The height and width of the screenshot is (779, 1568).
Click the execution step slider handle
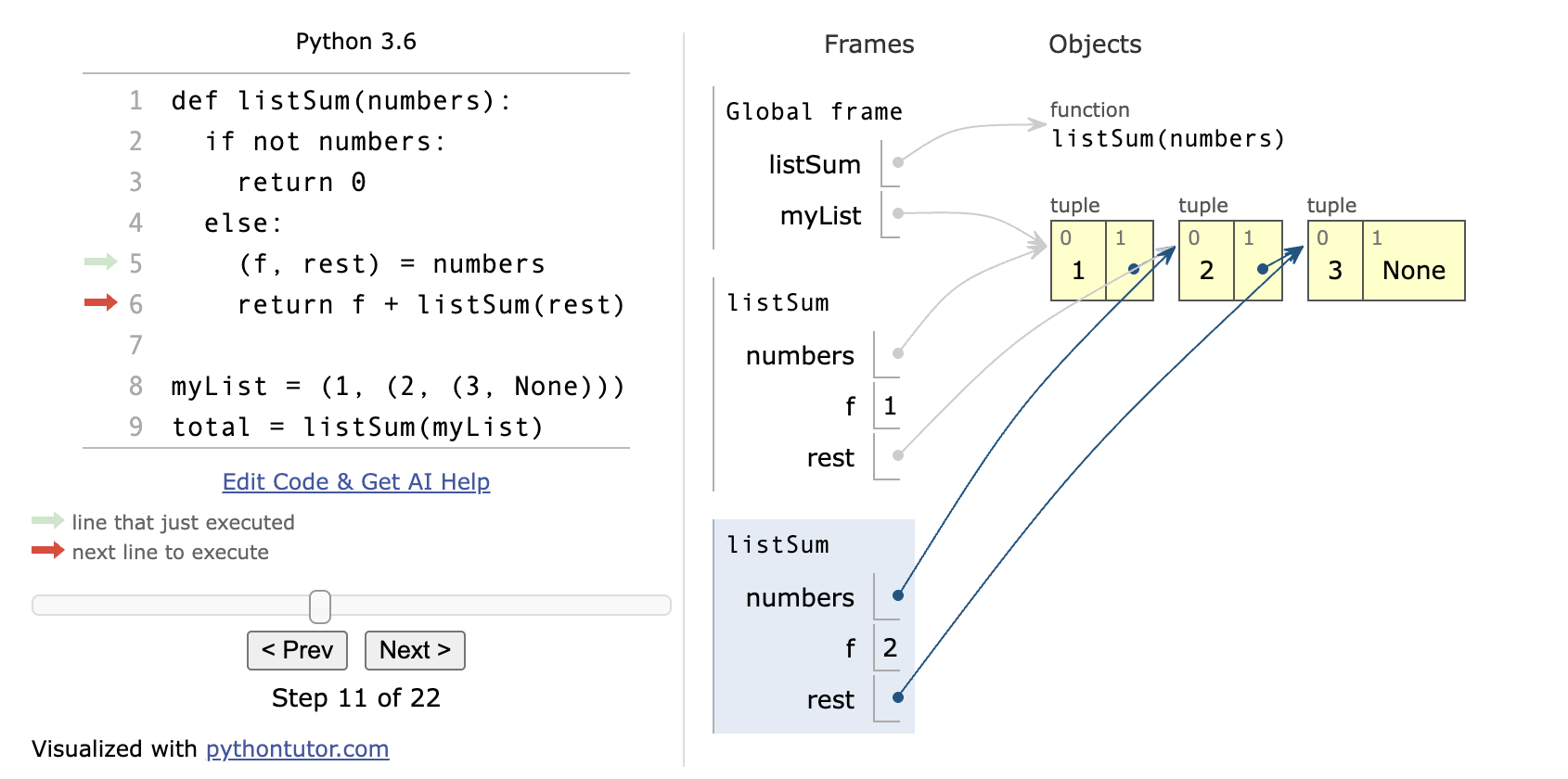coord(320,607)
